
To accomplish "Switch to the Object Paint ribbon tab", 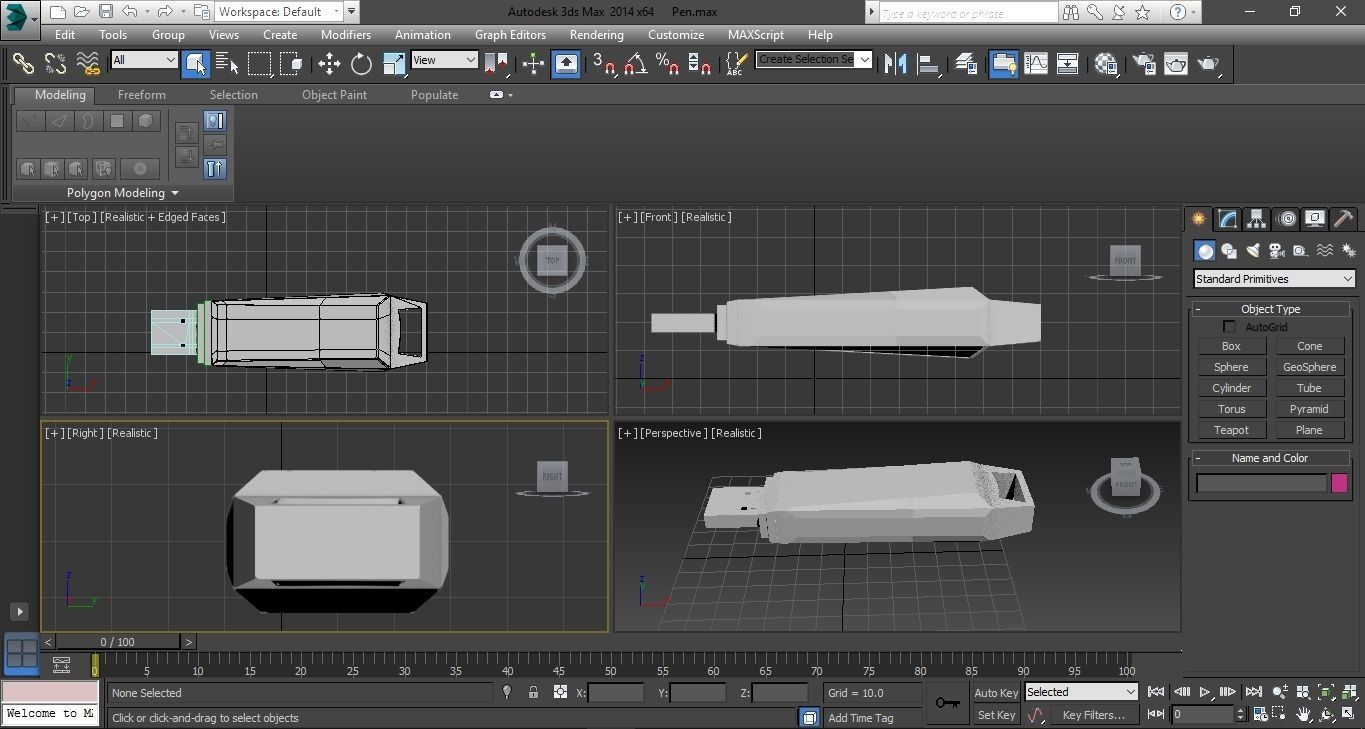I will [x=335, y=95].
